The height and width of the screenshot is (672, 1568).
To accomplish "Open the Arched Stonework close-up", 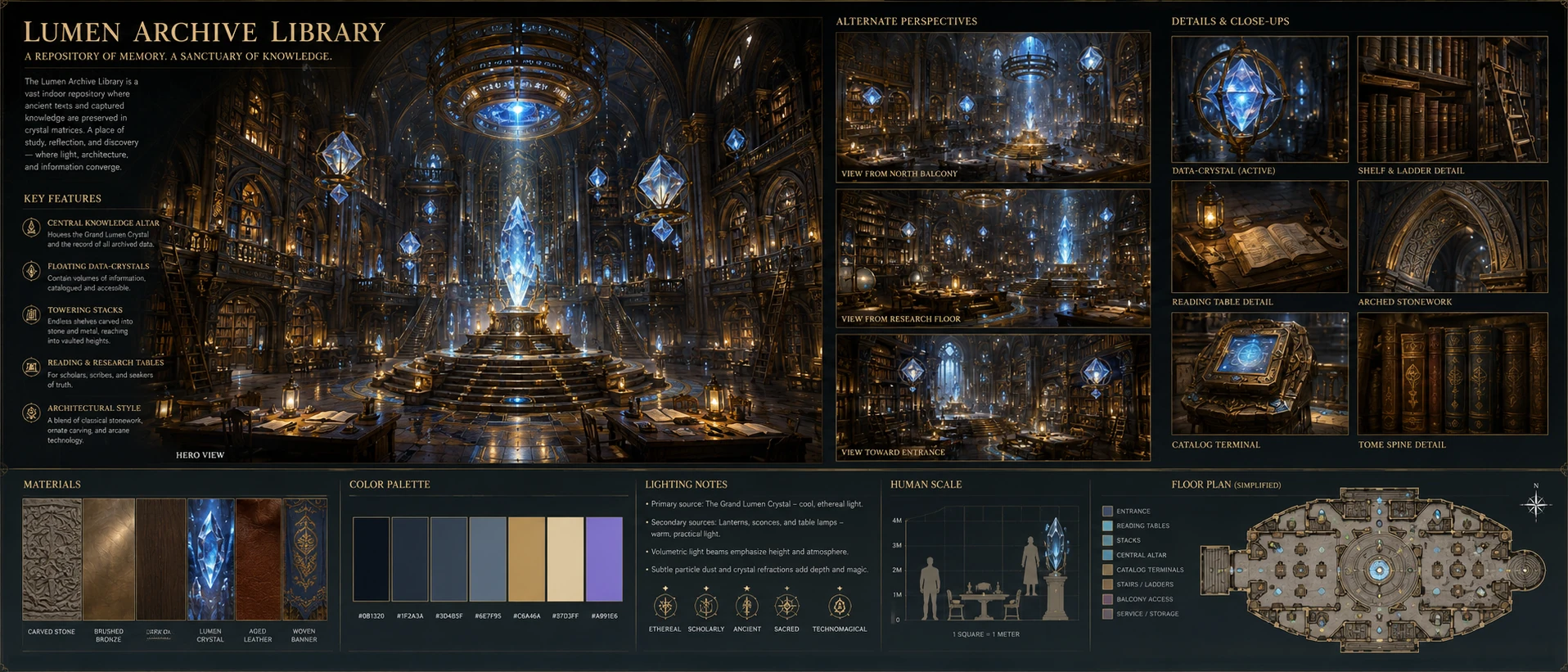I will 1453,237.
